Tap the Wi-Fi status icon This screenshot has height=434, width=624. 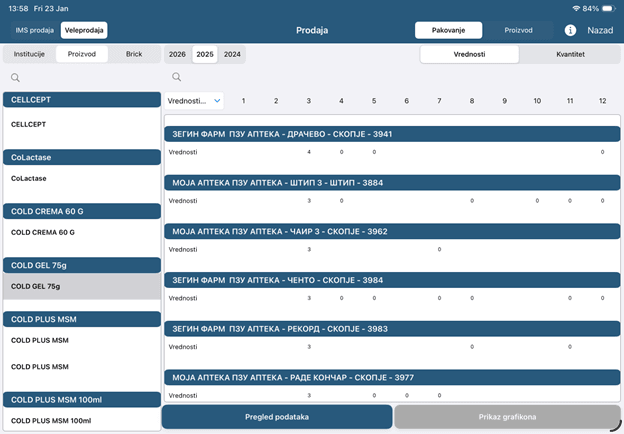(x=576, y=8)
